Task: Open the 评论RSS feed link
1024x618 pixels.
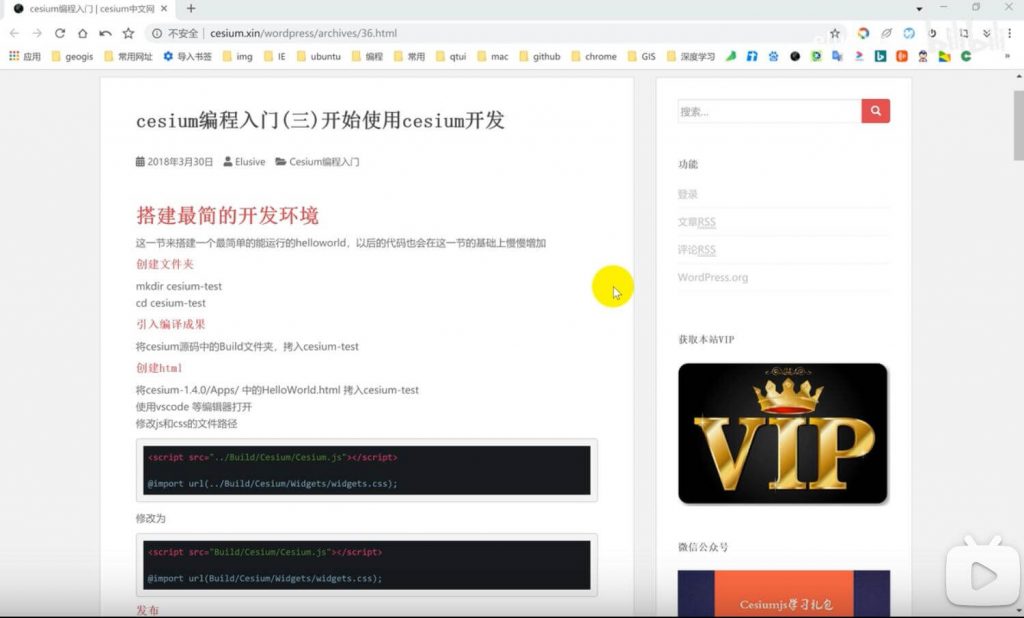Action: (697, 250)
